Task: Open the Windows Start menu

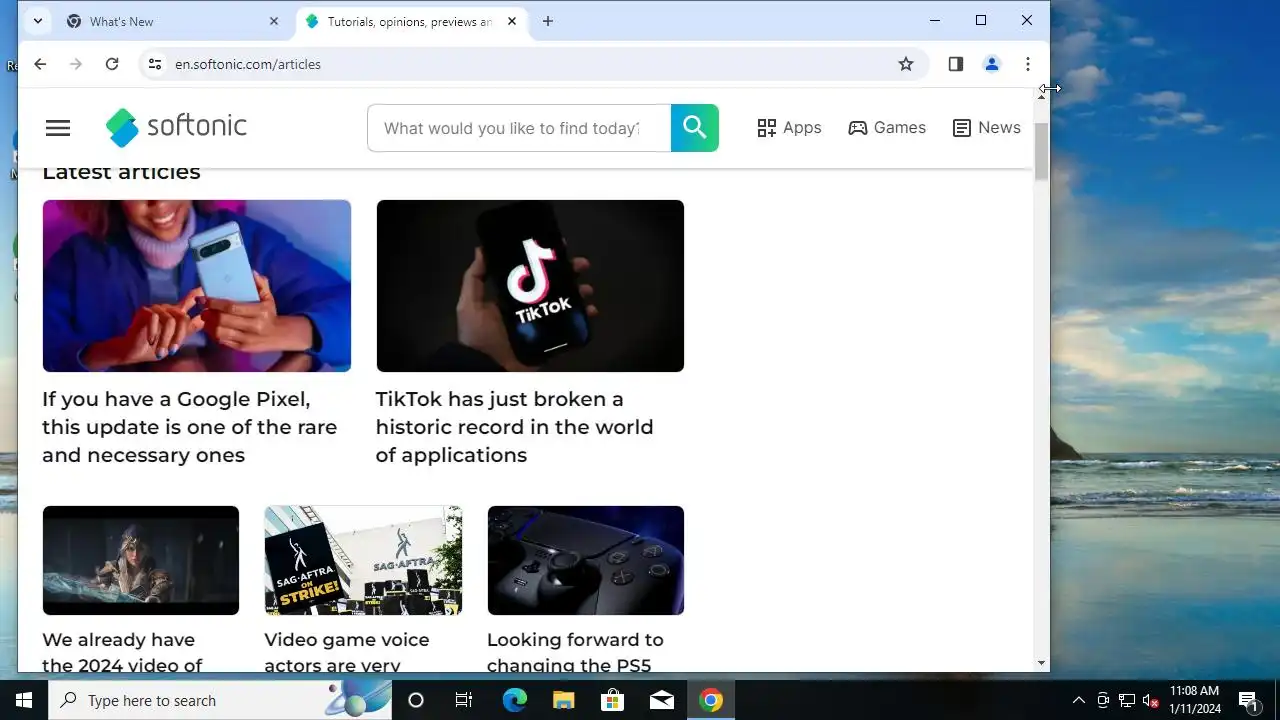Action: pyautogui.click(x=24, y=700)
